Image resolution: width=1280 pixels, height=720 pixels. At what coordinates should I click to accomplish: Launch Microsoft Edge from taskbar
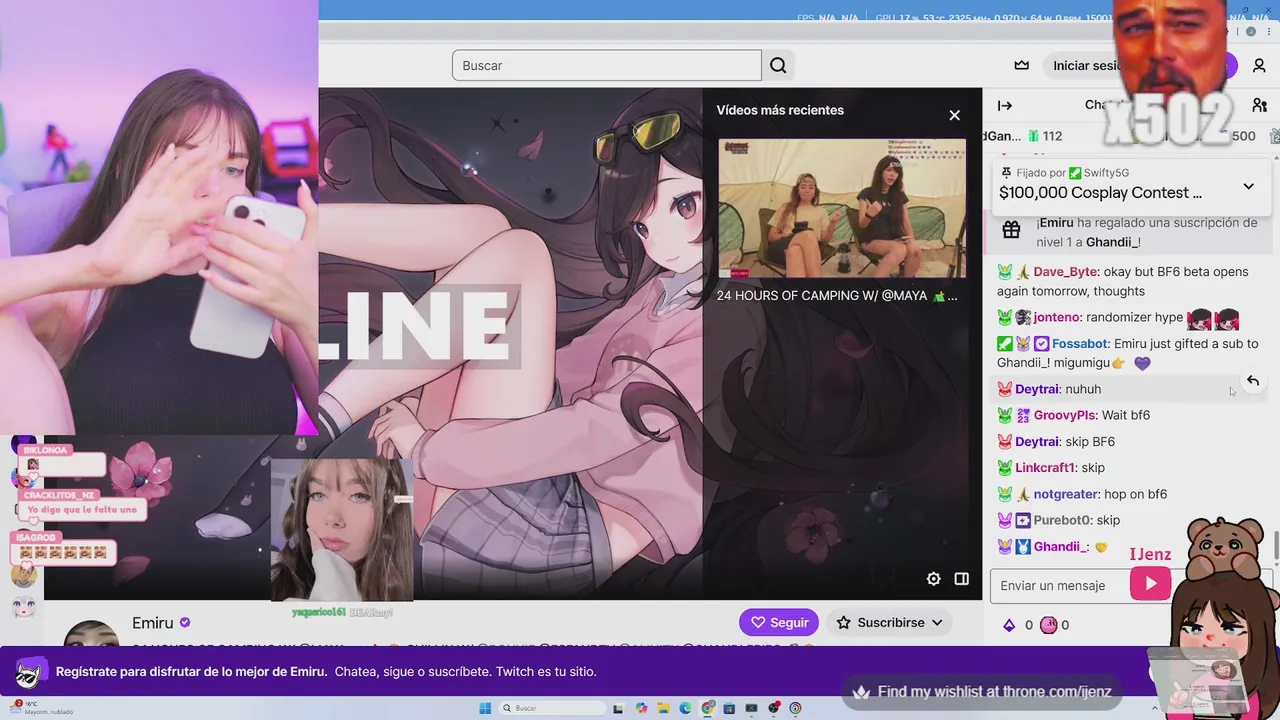[x=685, y=708]
